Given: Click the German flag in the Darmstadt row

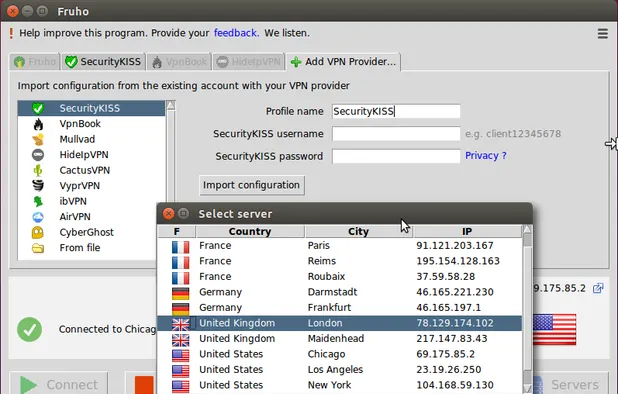Looking at the screenshot, I should coord(181,294).
